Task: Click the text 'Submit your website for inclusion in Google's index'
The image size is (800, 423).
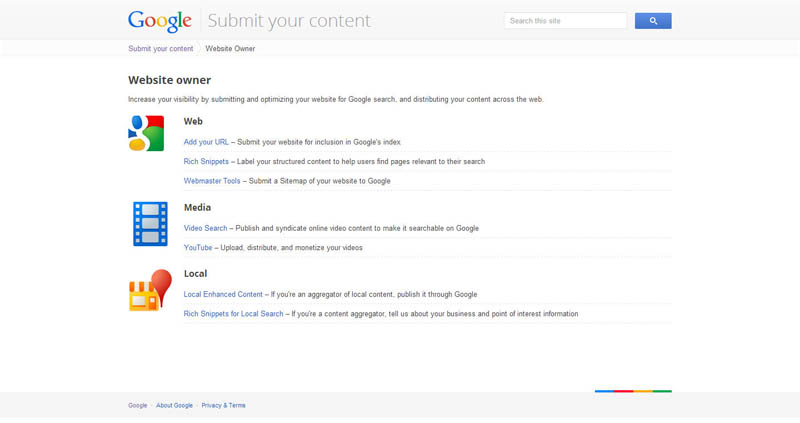Action: point(319,142)
